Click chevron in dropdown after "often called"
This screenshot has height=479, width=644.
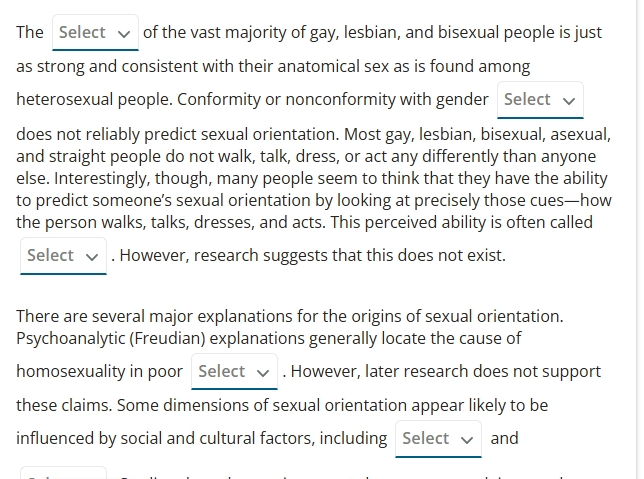click(x=92, y=257)
